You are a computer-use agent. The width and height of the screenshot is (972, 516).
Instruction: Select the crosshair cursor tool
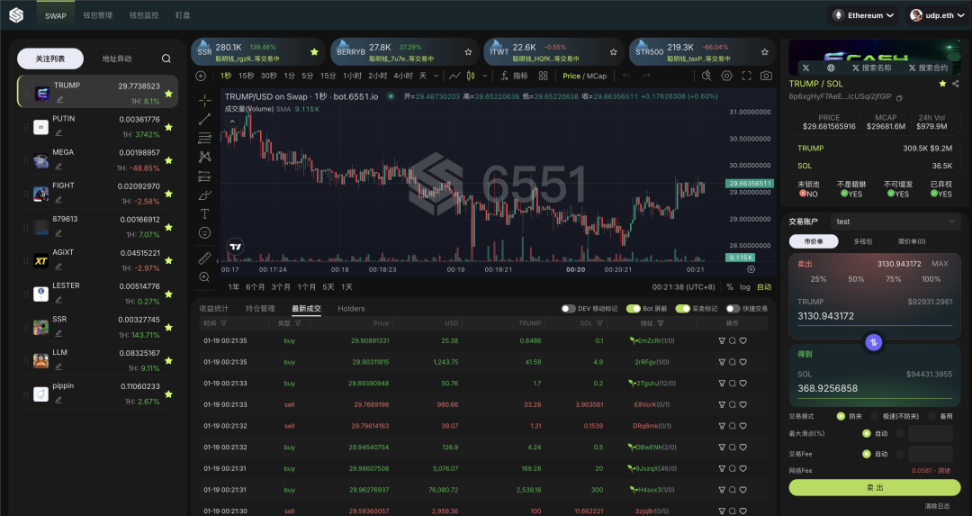(205, 100)
